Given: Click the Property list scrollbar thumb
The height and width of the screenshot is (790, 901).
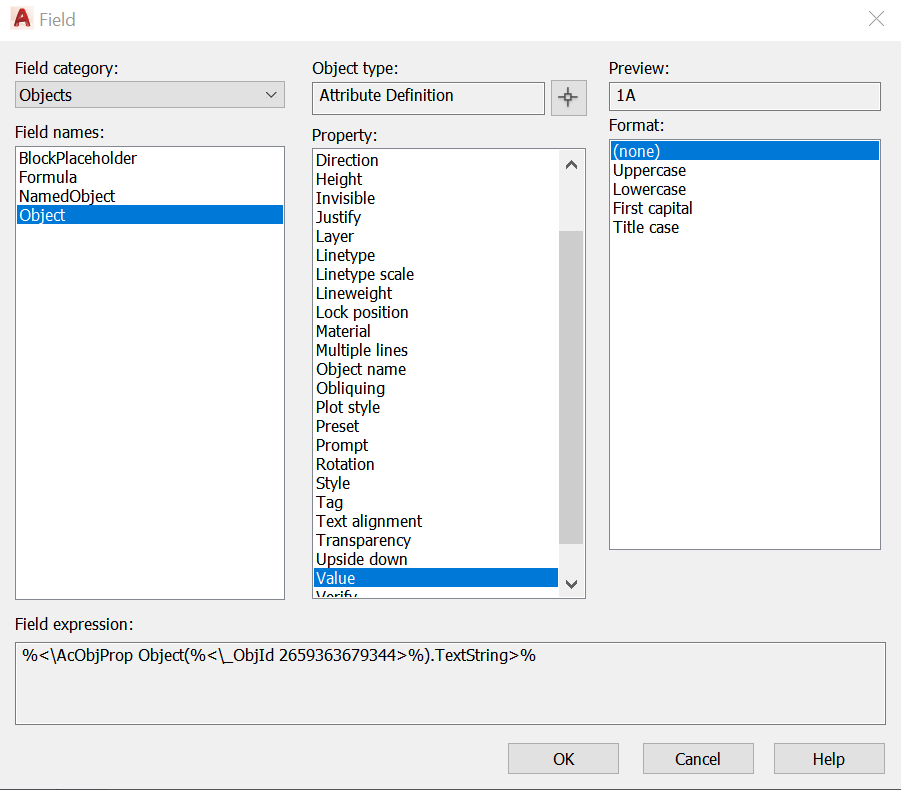Looking at the screenshot, I should coord(571,387).
